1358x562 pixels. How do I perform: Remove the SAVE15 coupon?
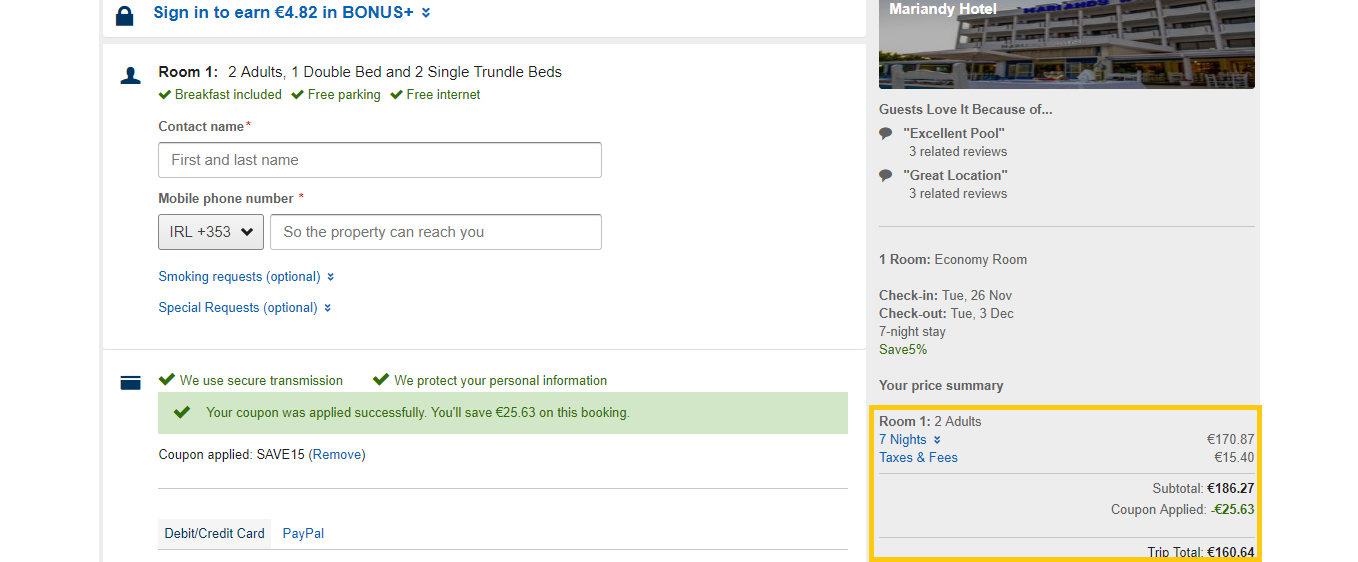(337, 455)
